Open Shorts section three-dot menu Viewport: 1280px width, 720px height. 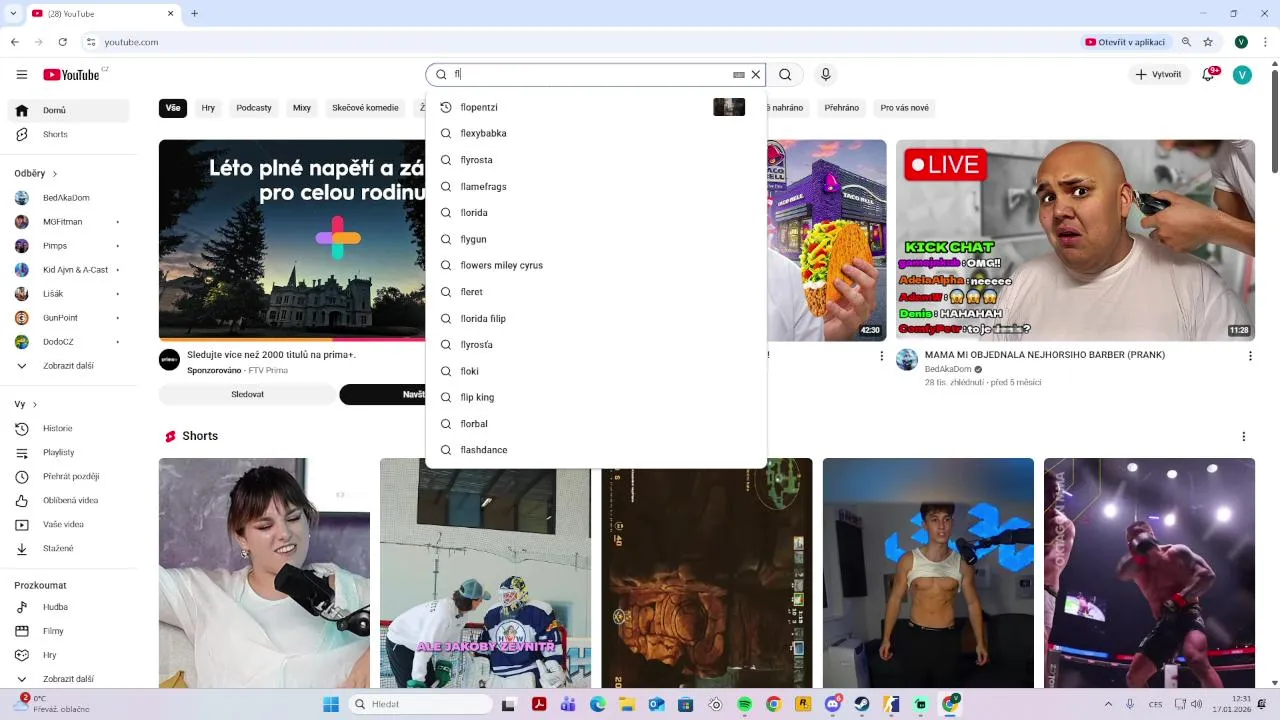click(x=1244, y=436)
